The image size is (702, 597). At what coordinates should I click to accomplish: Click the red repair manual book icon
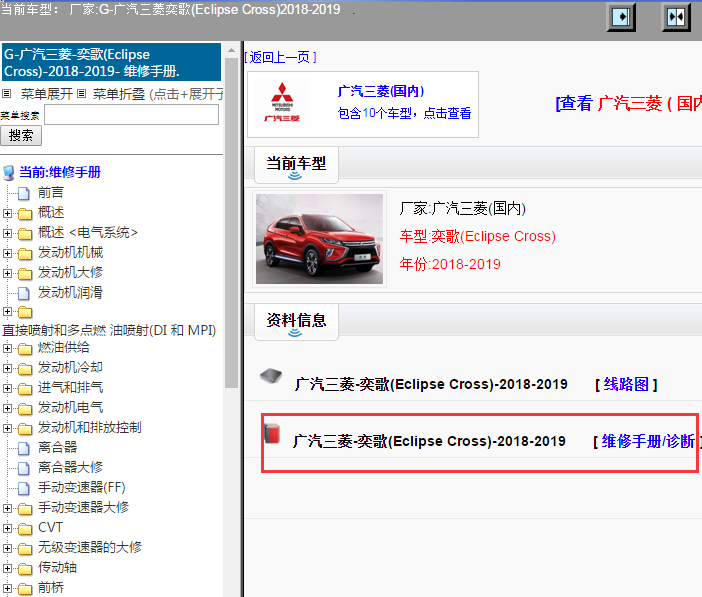tap(272, 434)
